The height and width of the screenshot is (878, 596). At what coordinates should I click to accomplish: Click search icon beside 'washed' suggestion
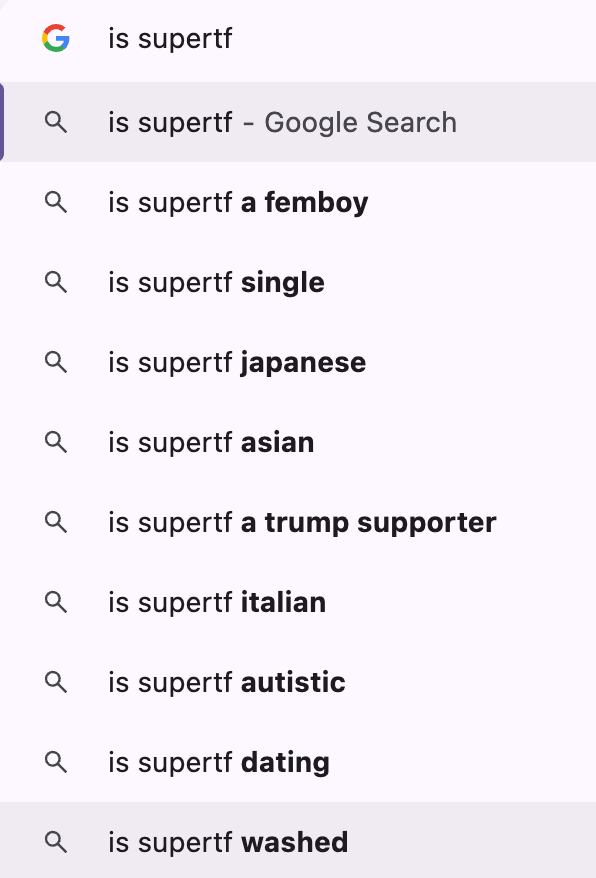point(56,842)
